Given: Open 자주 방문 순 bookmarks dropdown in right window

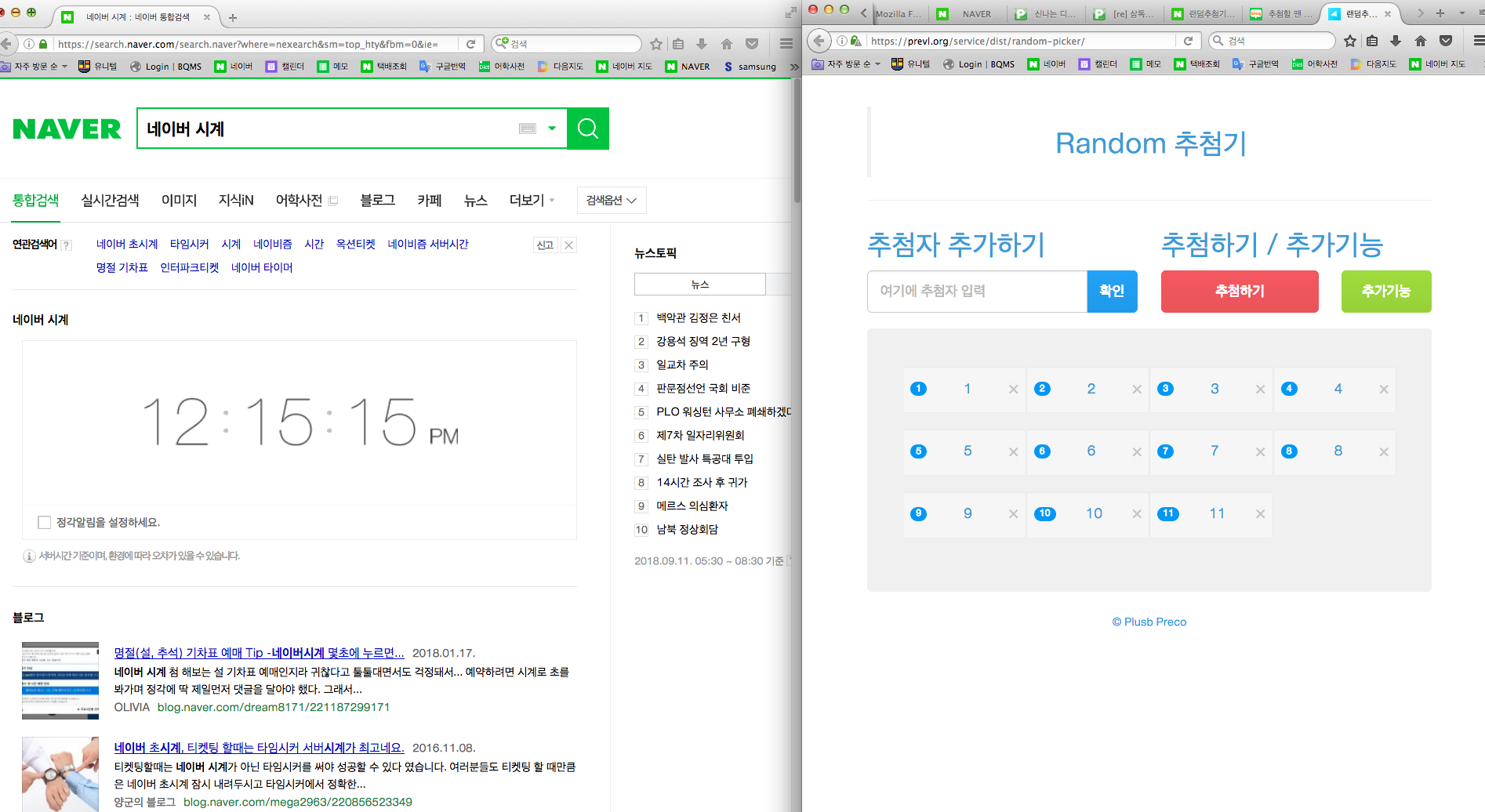Looking at the screenshot, I should tap(848, 64).
